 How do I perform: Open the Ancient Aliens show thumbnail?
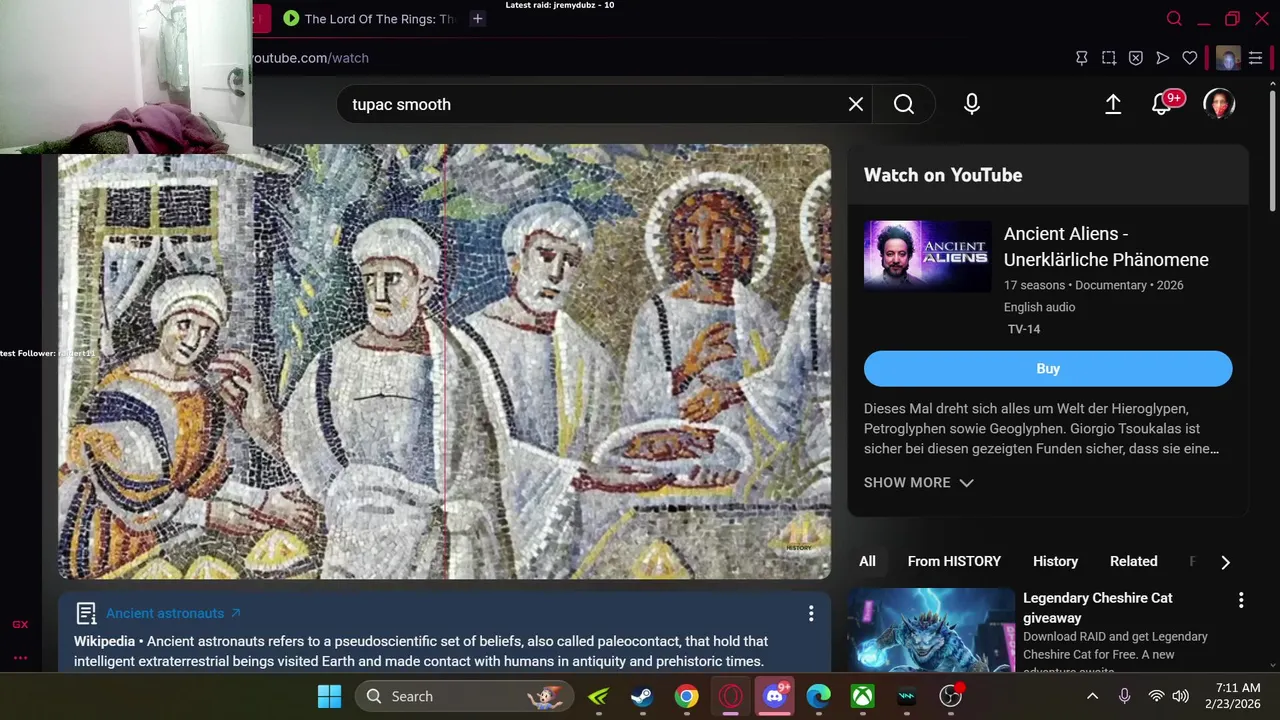(927, 256)
